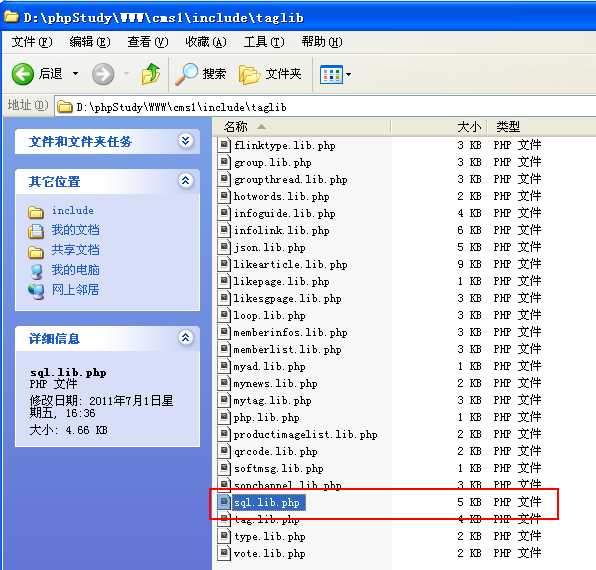Screen dimensions: 596x570
Task: Select flinktype.lib.php file icon
Action: coord(224,145)
